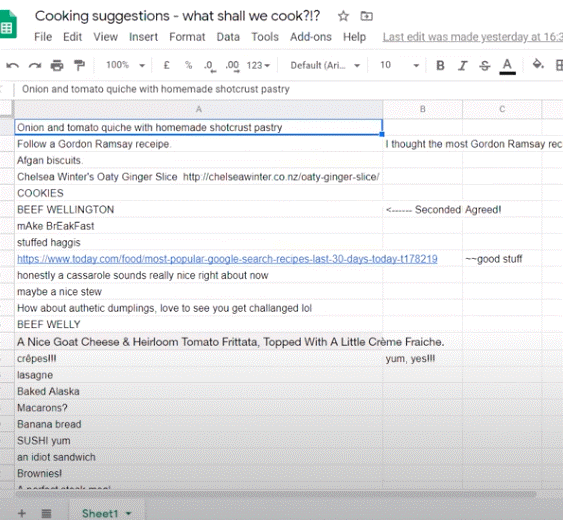563x520 pixels.
Task: Click the formula bar text field
Action: [287, 89]
